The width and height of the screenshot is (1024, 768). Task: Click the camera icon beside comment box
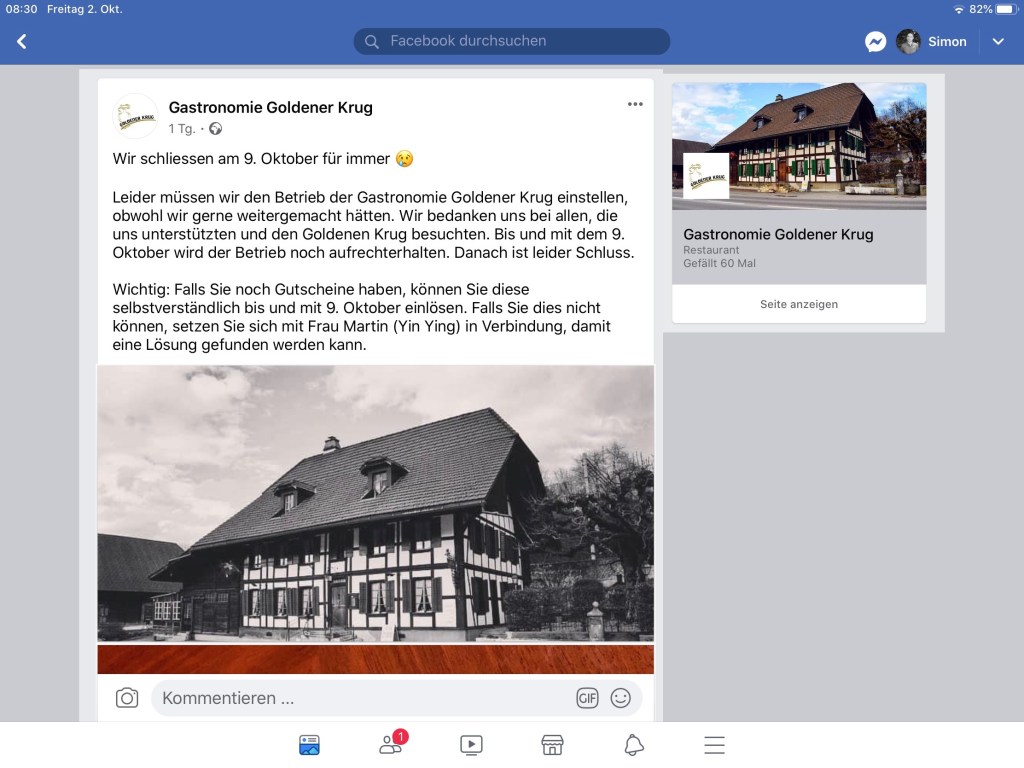pyautogui.click(x=127, y=698)
